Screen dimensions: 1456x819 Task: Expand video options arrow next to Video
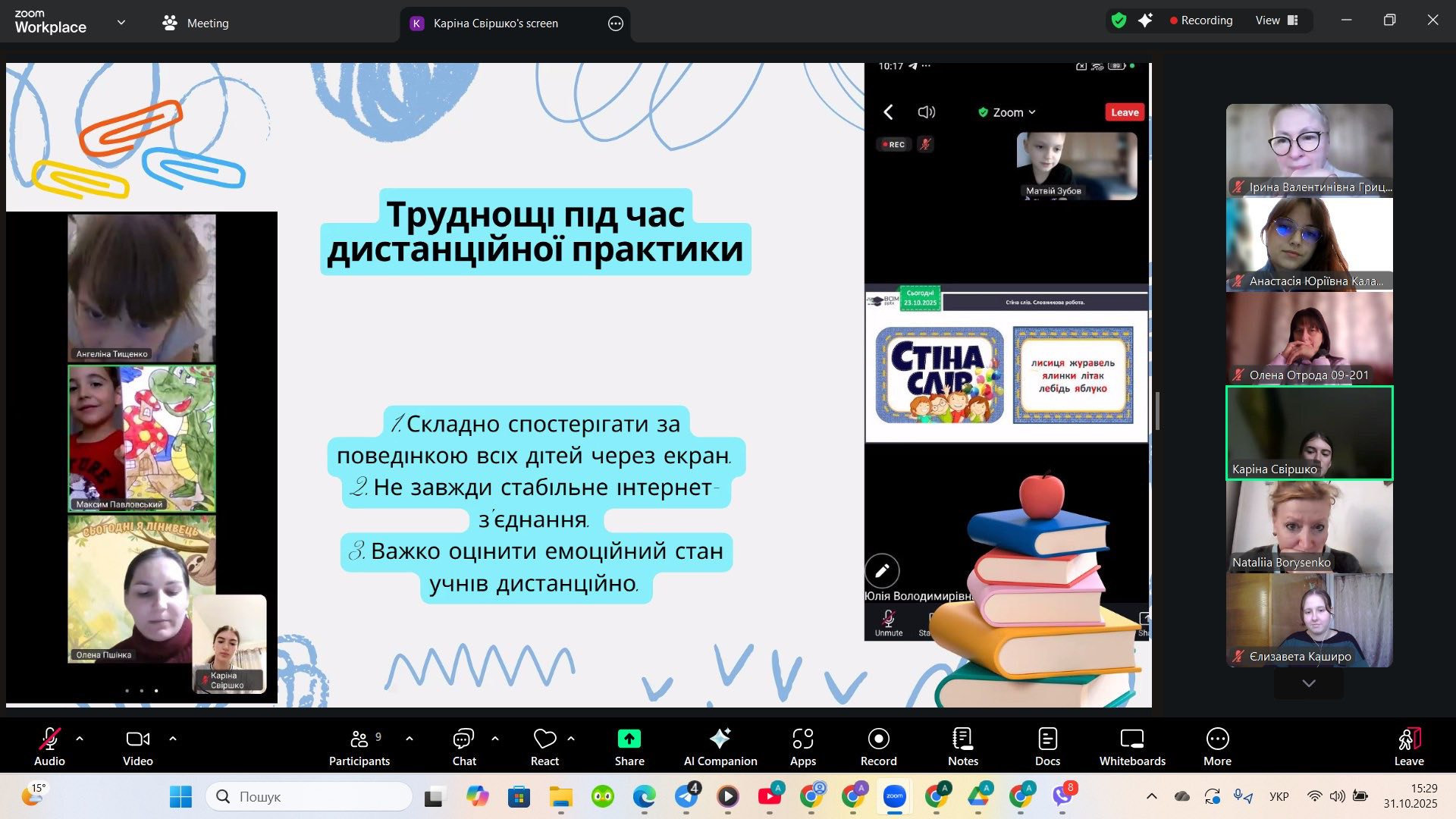(173, 738)
